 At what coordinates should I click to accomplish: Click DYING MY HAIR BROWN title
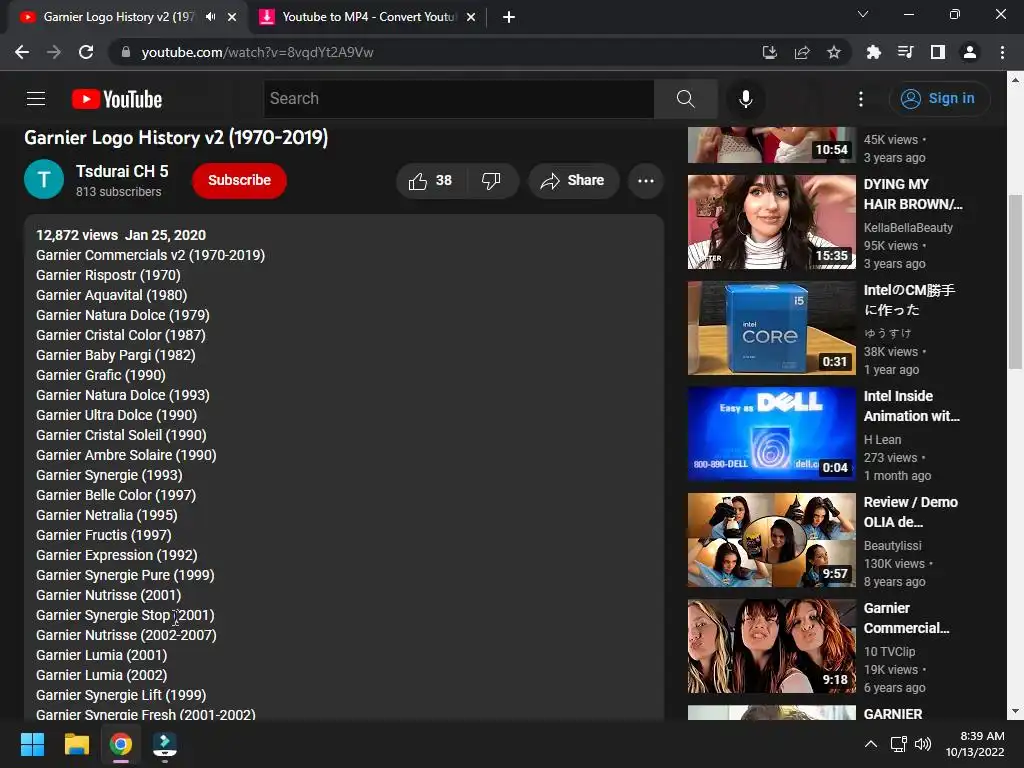(913, 194)
